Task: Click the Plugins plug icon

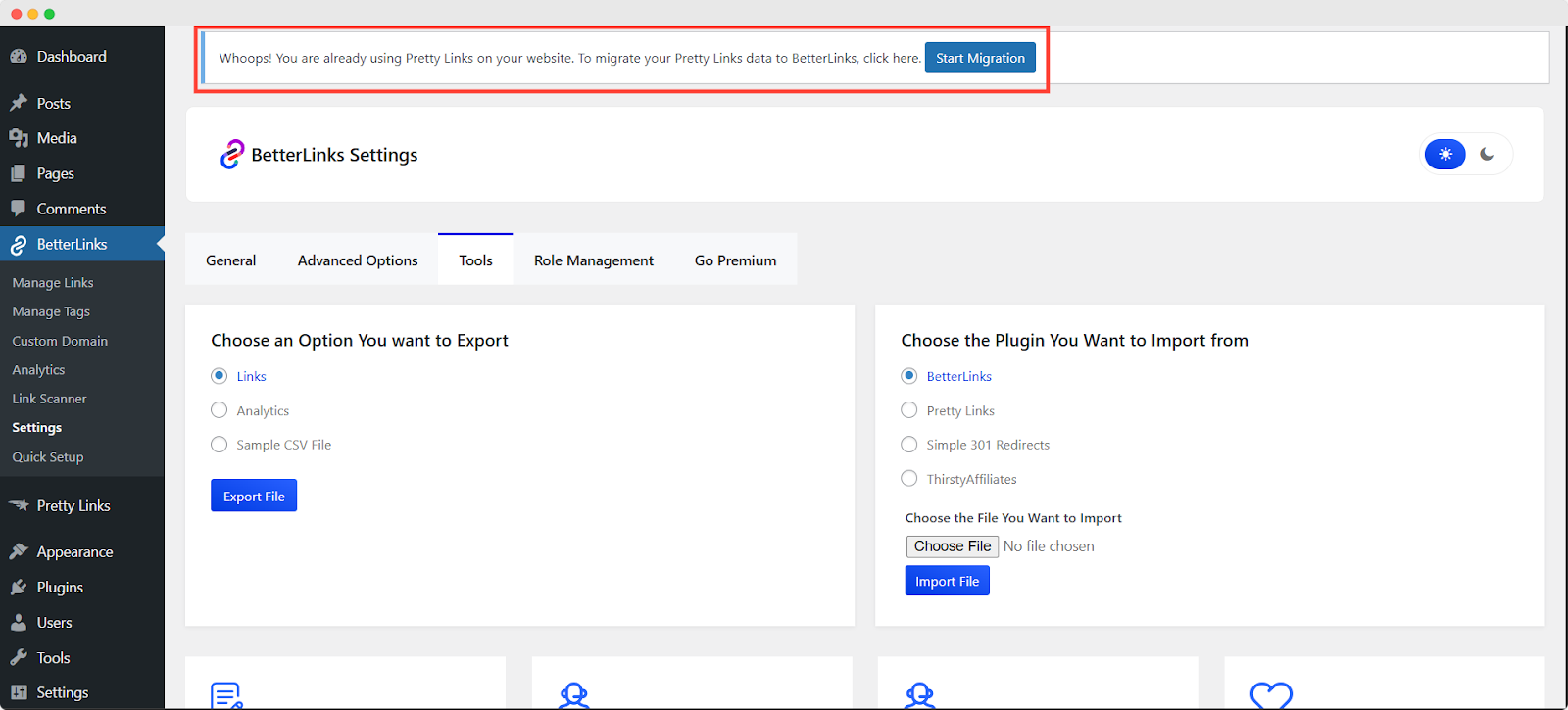Action: coord(19,588)
